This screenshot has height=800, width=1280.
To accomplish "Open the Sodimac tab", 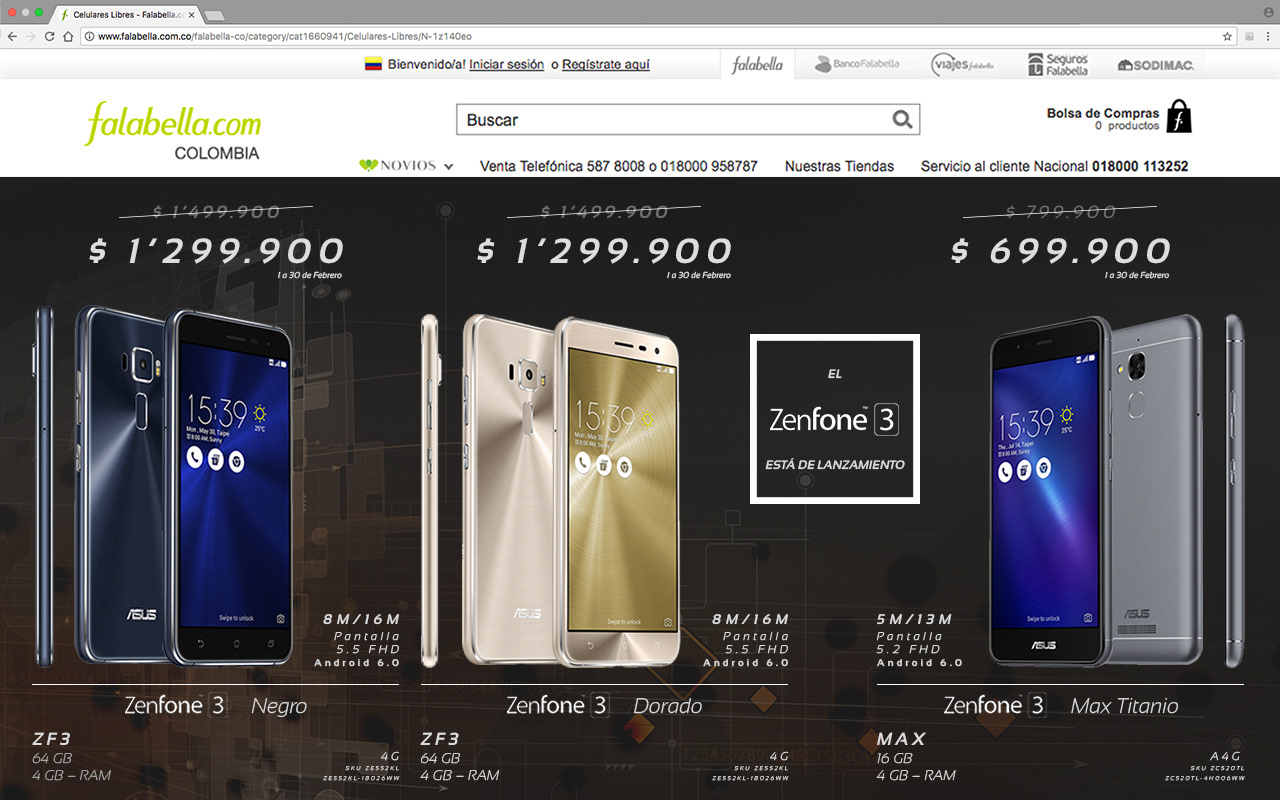I will 1155,65.
